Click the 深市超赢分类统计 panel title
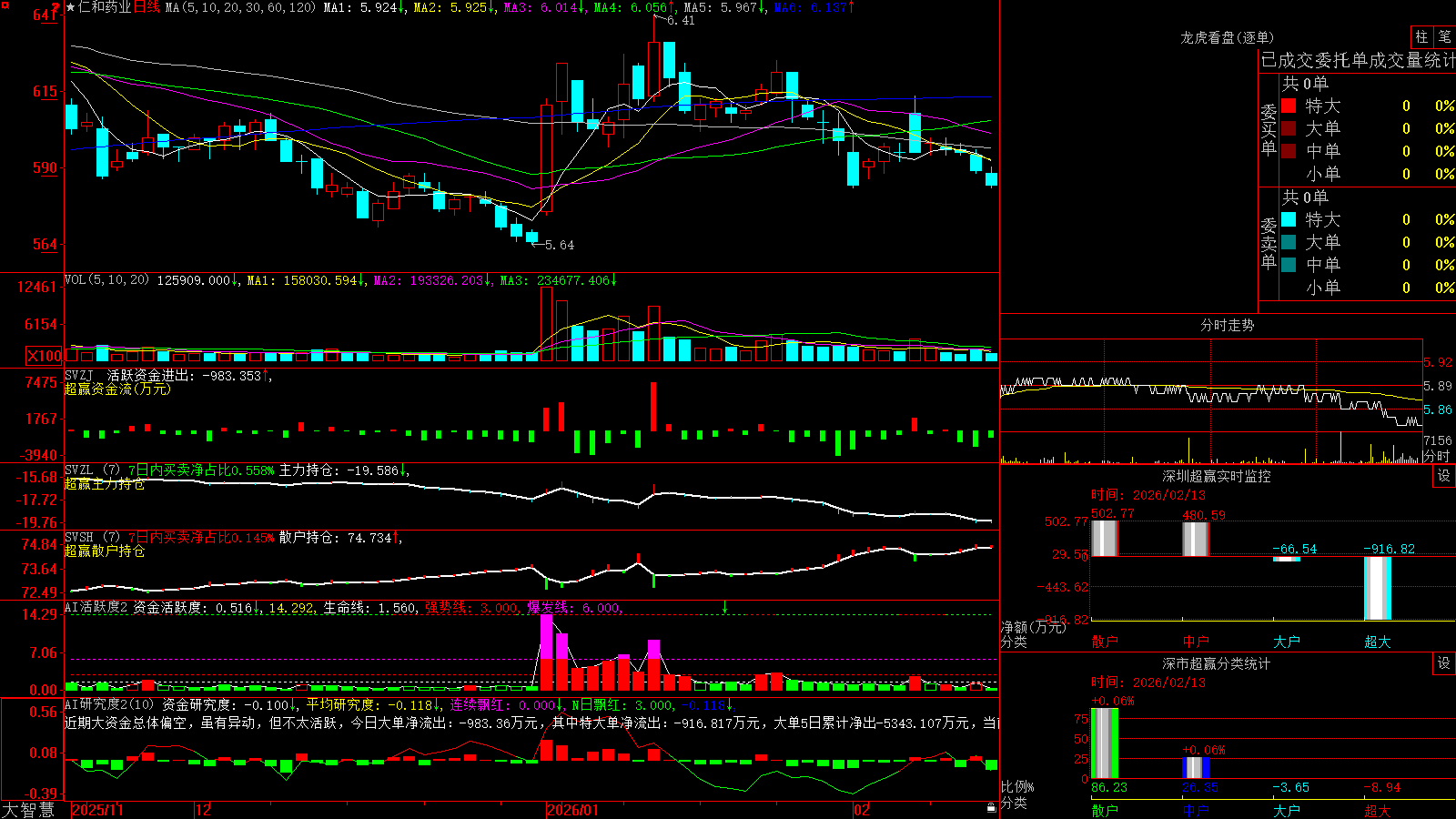 click(1216, 663)
